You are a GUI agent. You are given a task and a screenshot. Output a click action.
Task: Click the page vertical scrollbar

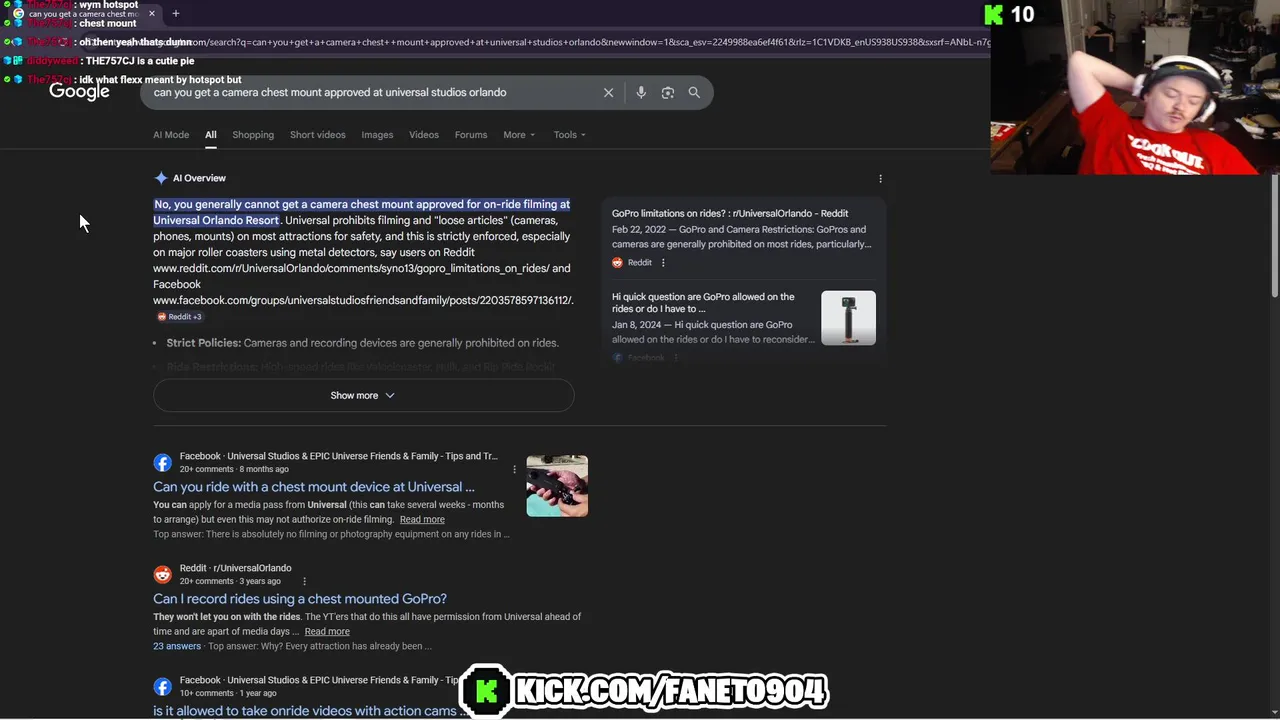[1273, 235]
